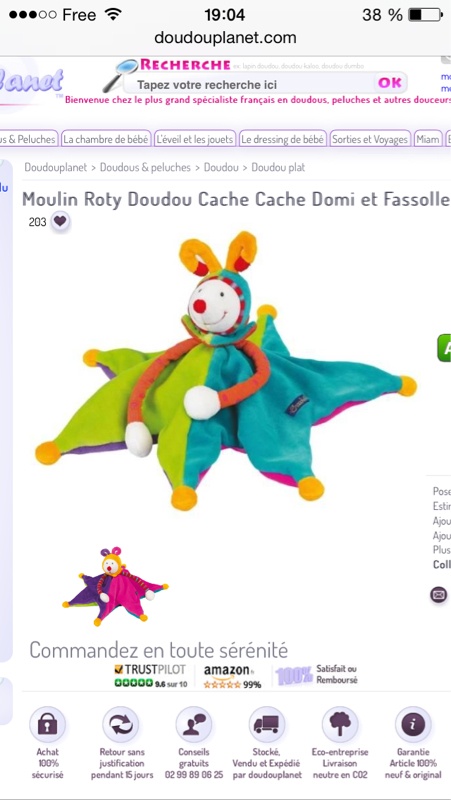This screenshot has width=451, height=800.
Task: Open Sorties et Voyages menu tab
Action: coord(370,139)
